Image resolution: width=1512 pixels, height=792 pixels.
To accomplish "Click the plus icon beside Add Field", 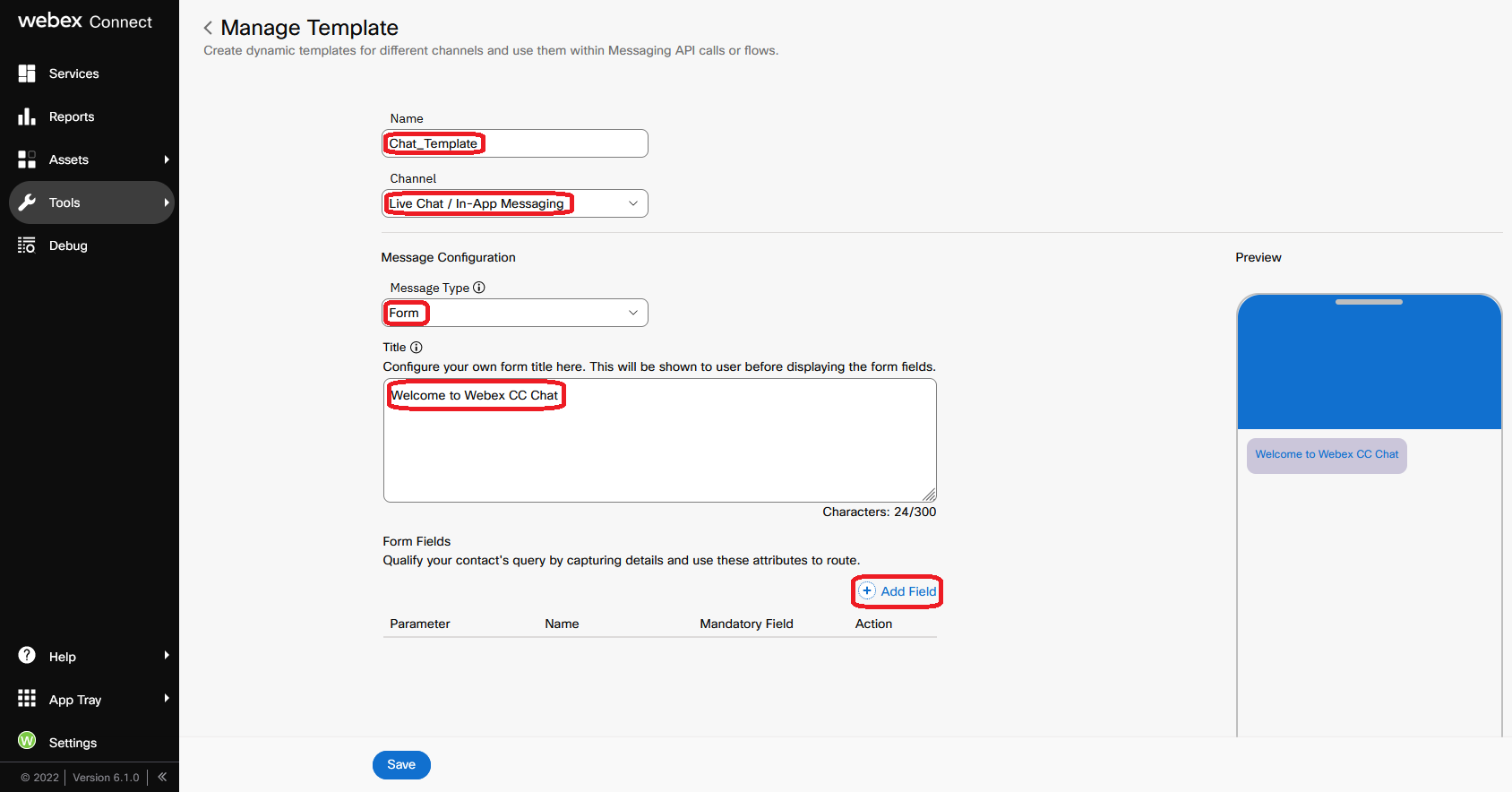I will click(x=867, y=590).
